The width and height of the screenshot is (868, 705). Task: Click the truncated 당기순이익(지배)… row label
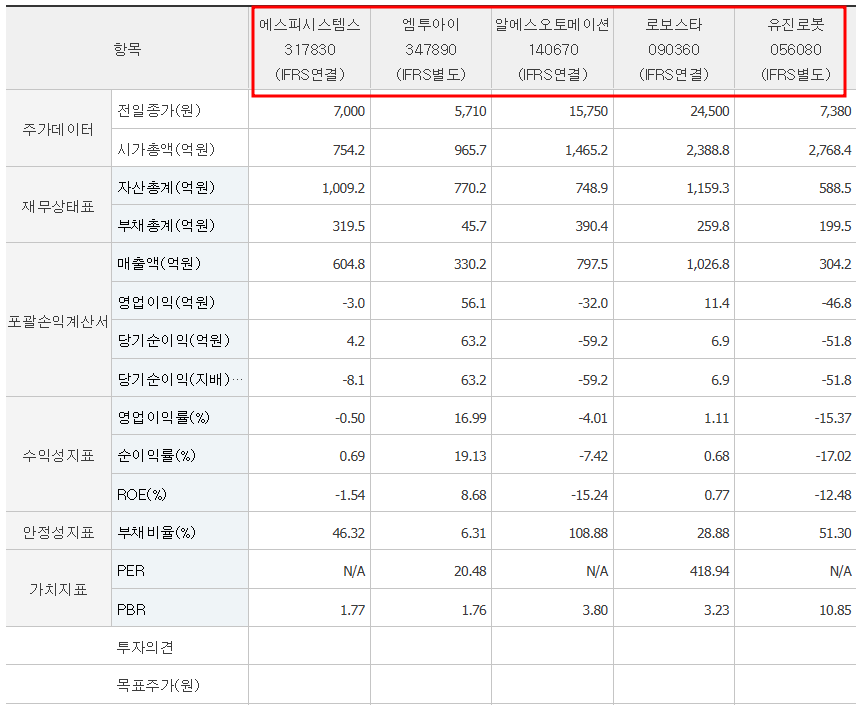[x=179, y=379]
